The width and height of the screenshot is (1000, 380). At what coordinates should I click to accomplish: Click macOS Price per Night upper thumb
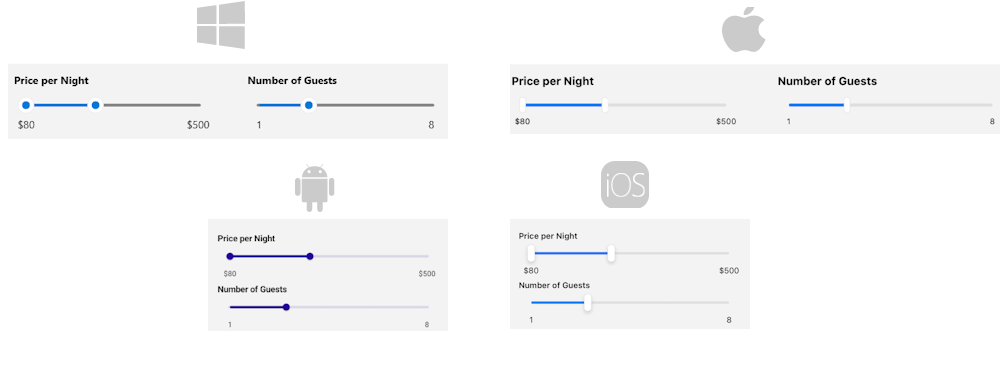(605, 105)
